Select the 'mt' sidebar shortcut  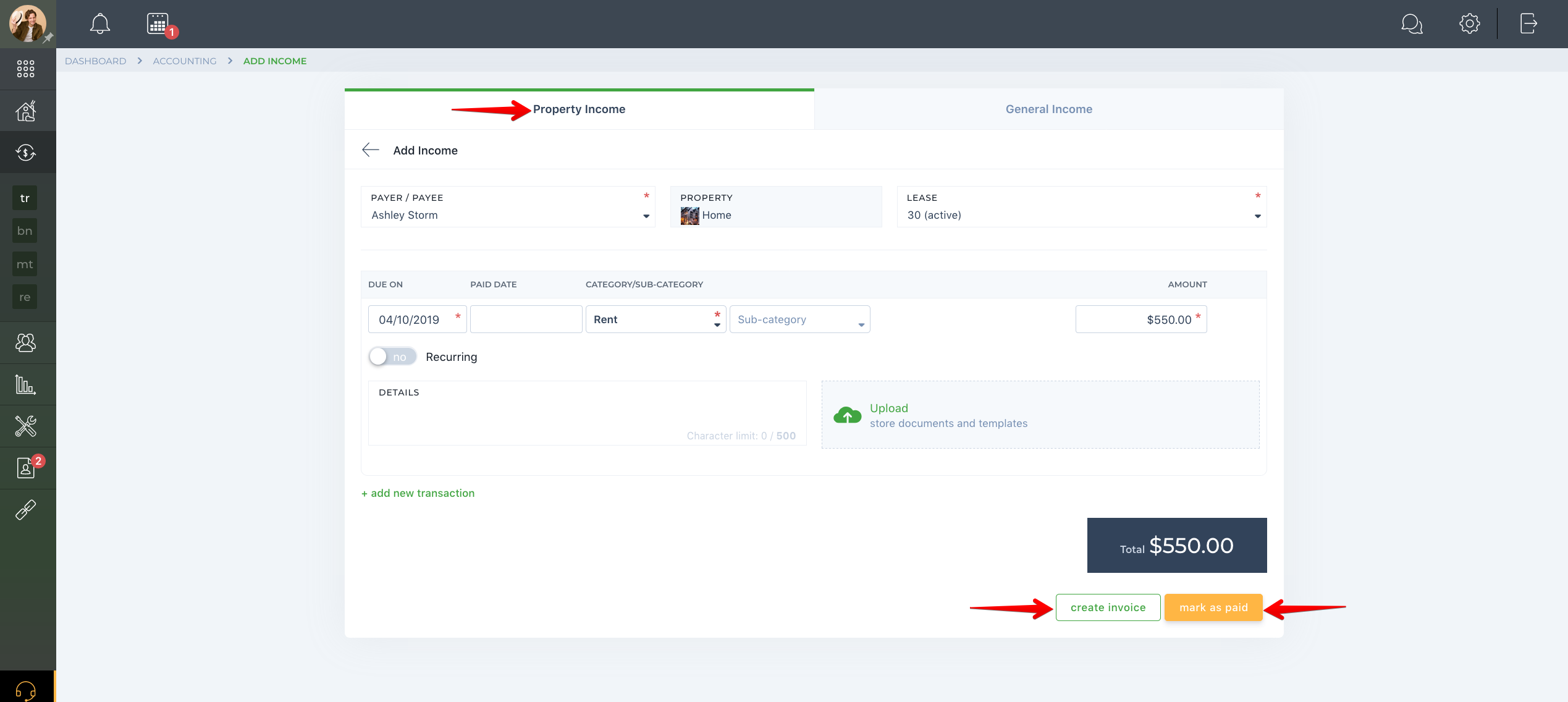pyautogui.click(x=25, y=264)
